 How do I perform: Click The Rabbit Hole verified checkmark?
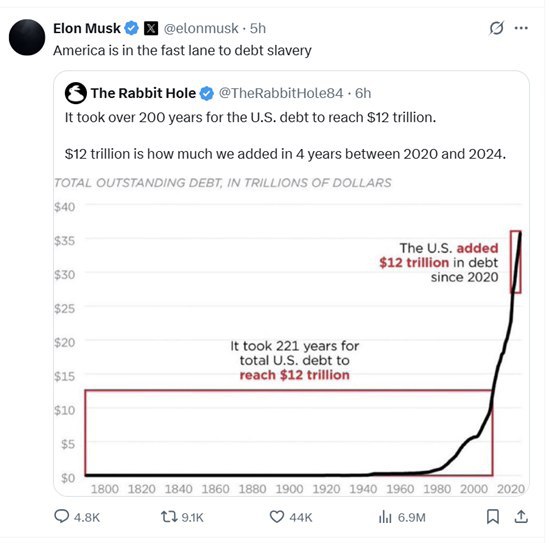pos(207,94)
